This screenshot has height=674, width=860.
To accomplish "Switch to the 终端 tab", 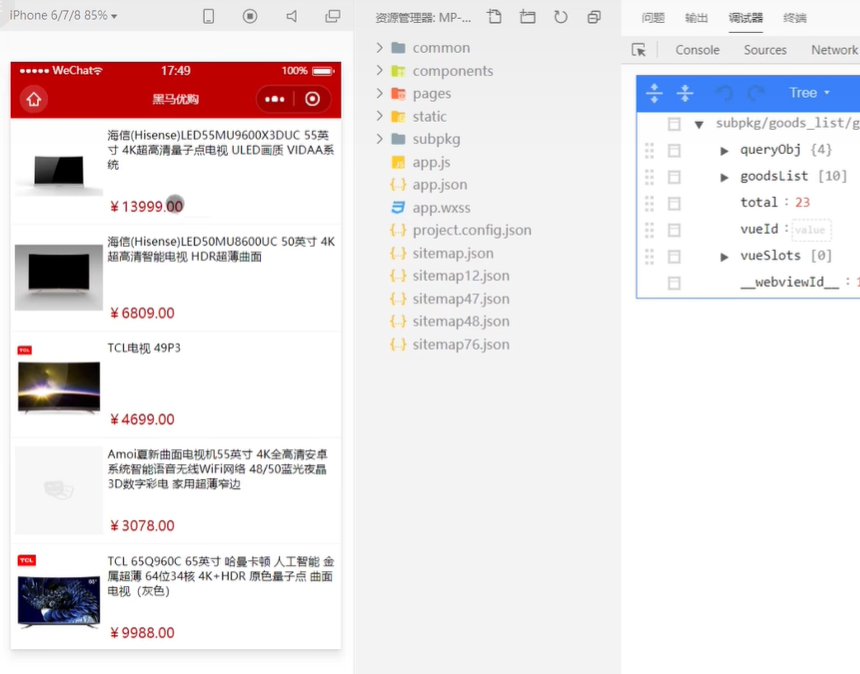I will 795,18.
